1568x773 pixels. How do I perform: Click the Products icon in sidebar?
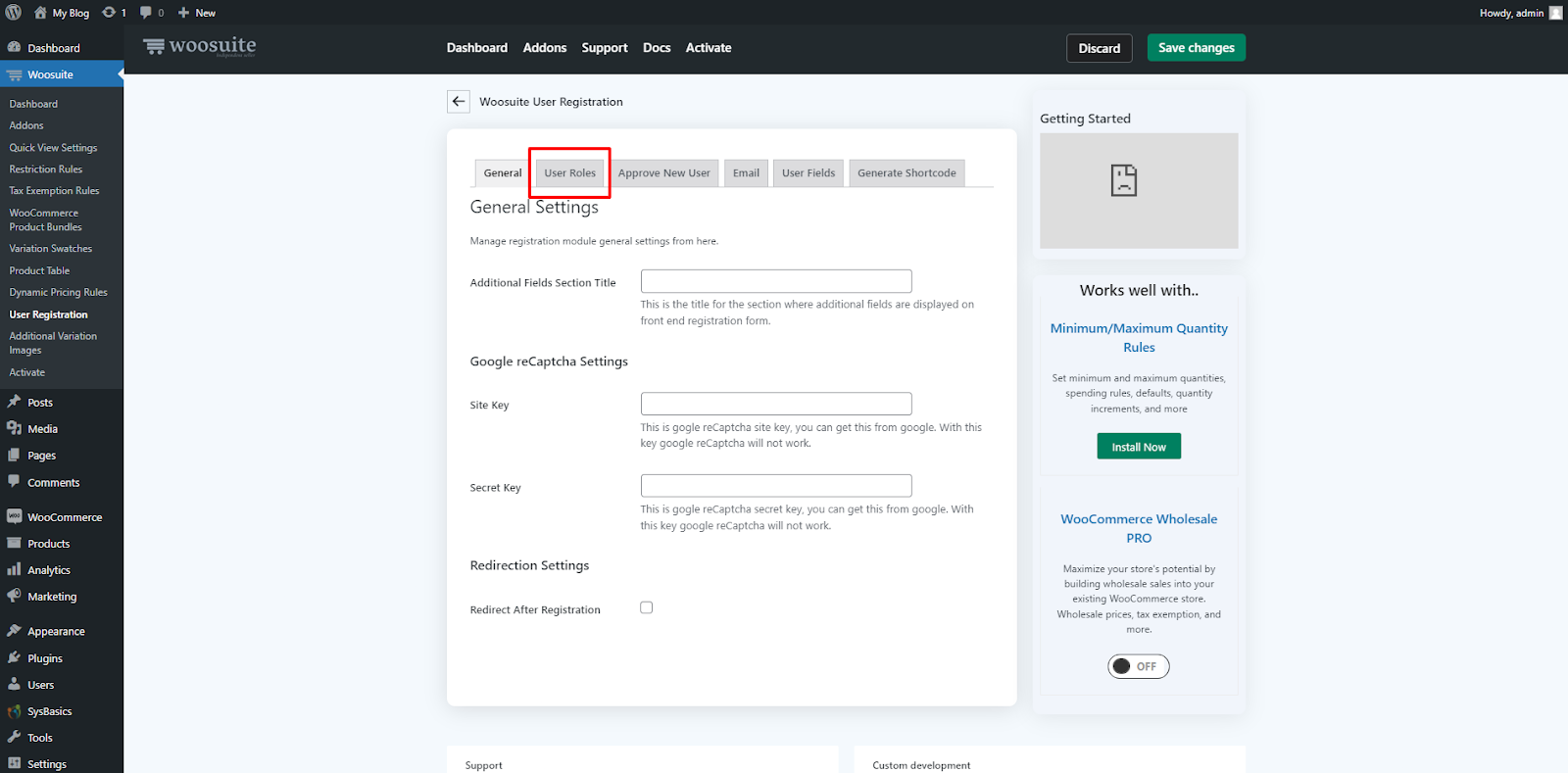(14, 543)
